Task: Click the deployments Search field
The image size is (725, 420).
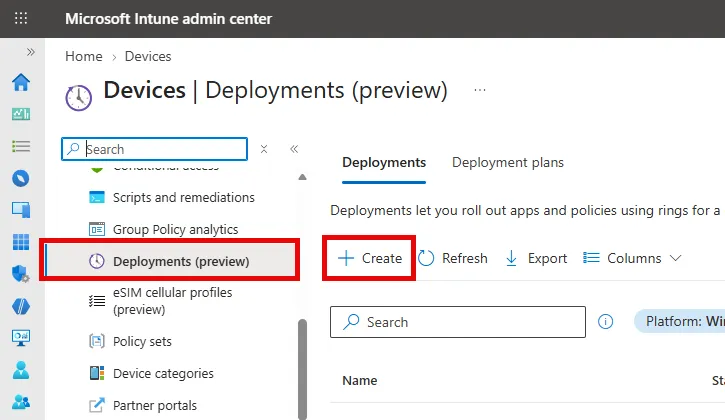Action: coord(458,322)
